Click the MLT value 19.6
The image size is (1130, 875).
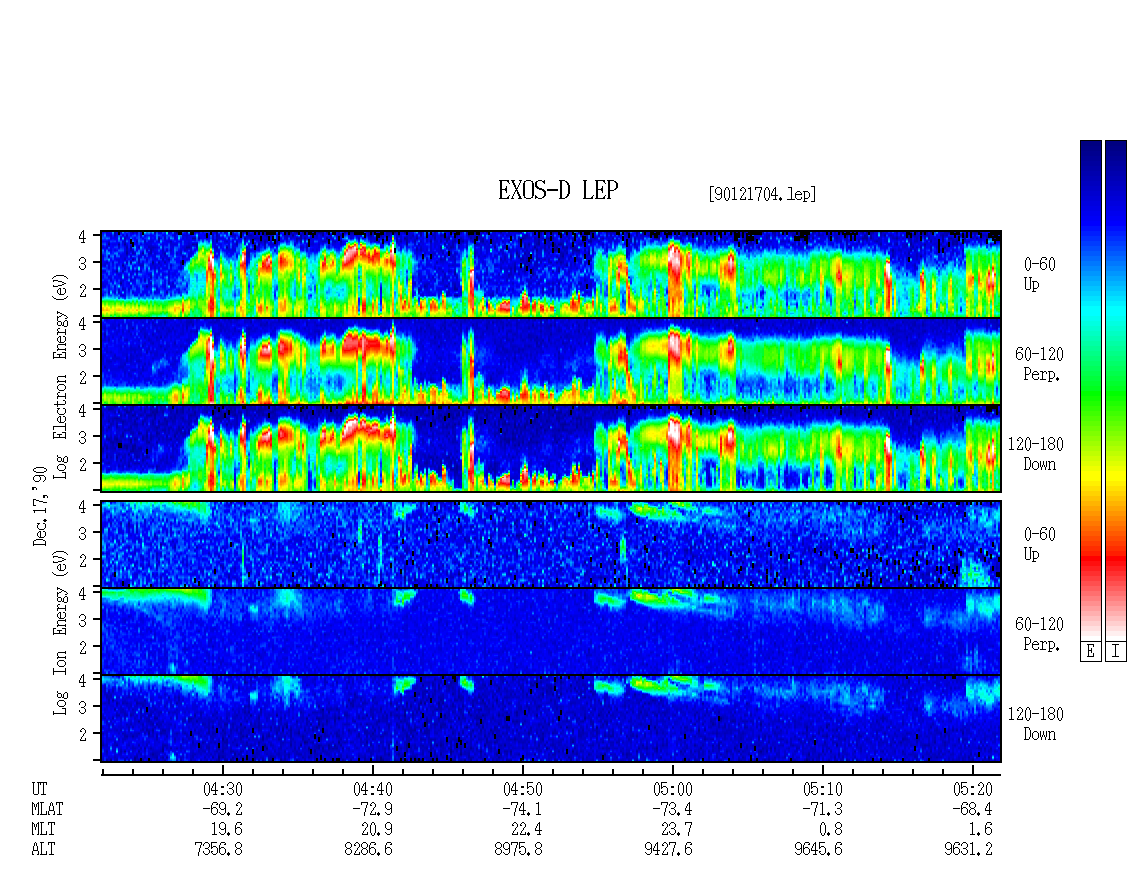[227, 830]
